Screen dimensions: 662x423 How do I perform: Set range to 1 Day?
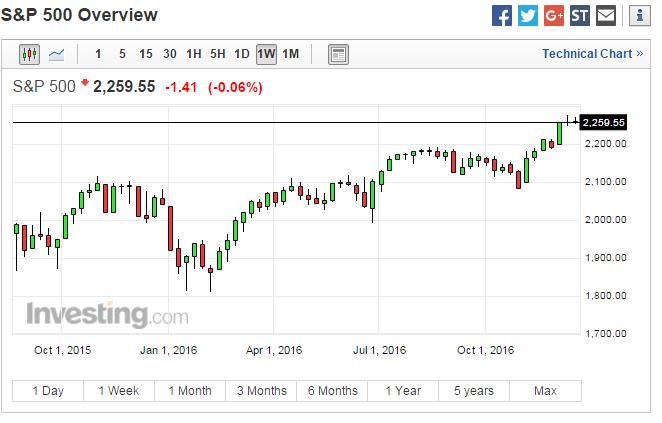point(48,391)
